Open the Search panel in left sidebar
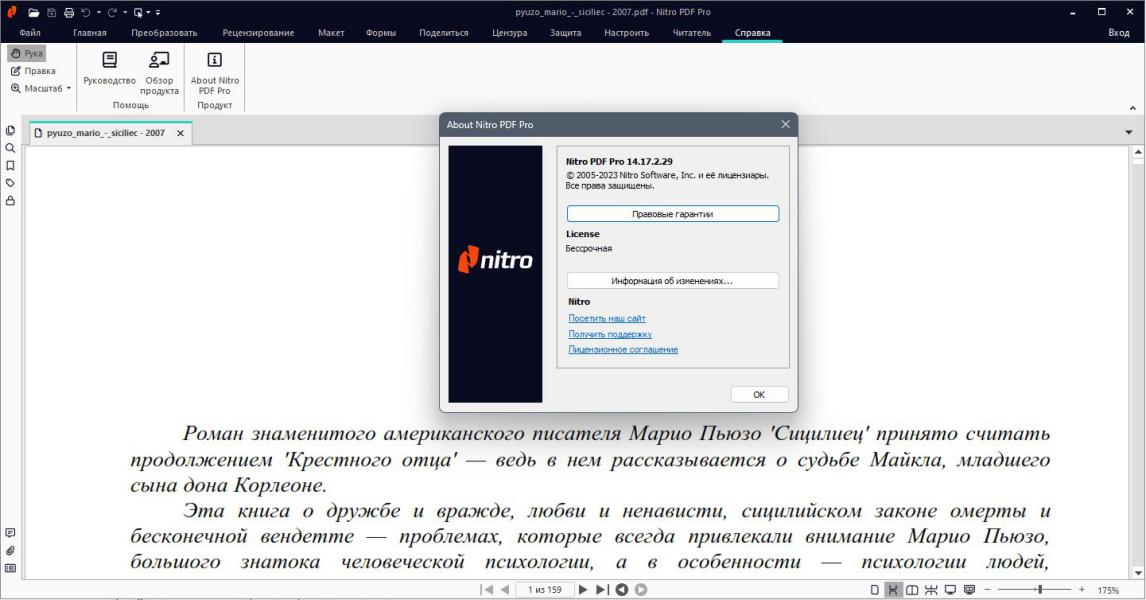Image resolution: width=1146 pixels, height=600 pixels. tap(10, 148)
